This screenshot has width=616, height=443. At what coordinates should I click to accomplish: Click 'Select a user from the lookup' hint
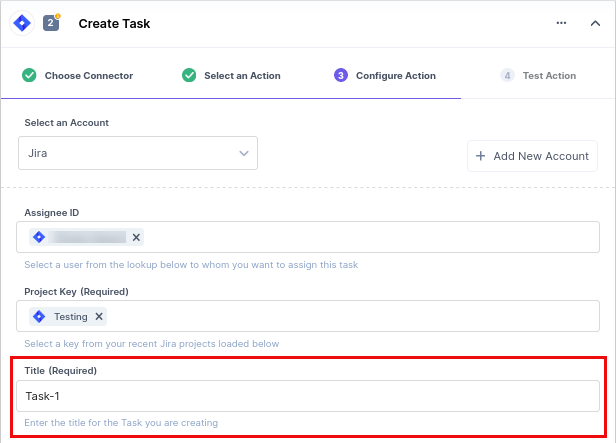click(191, 265)
